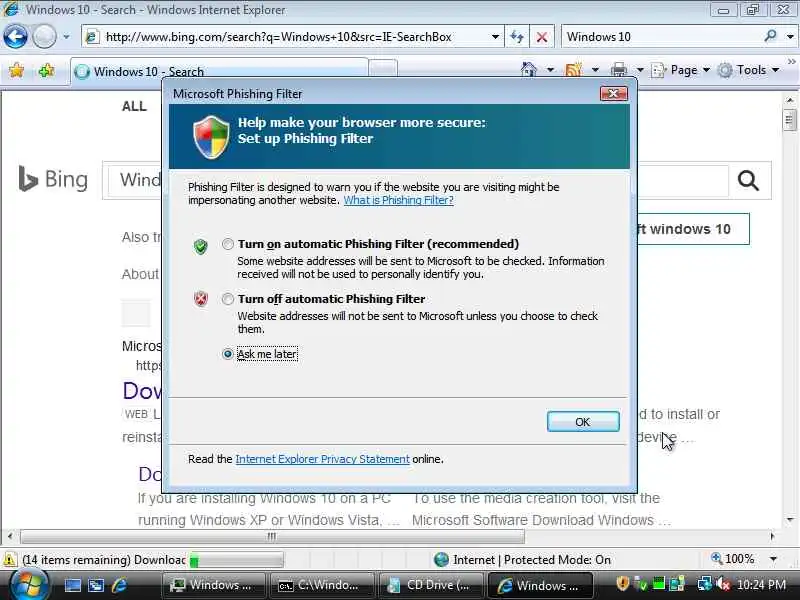Select Turn on automatic Phishing Filter
This screenshot has width=800, height=600.
click(x=228, y=244)
